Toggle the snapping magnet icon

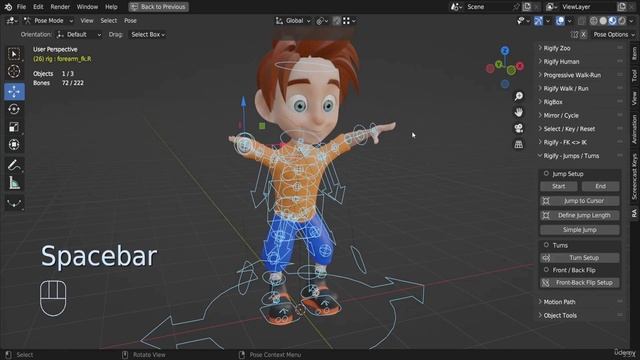(337, 21)
